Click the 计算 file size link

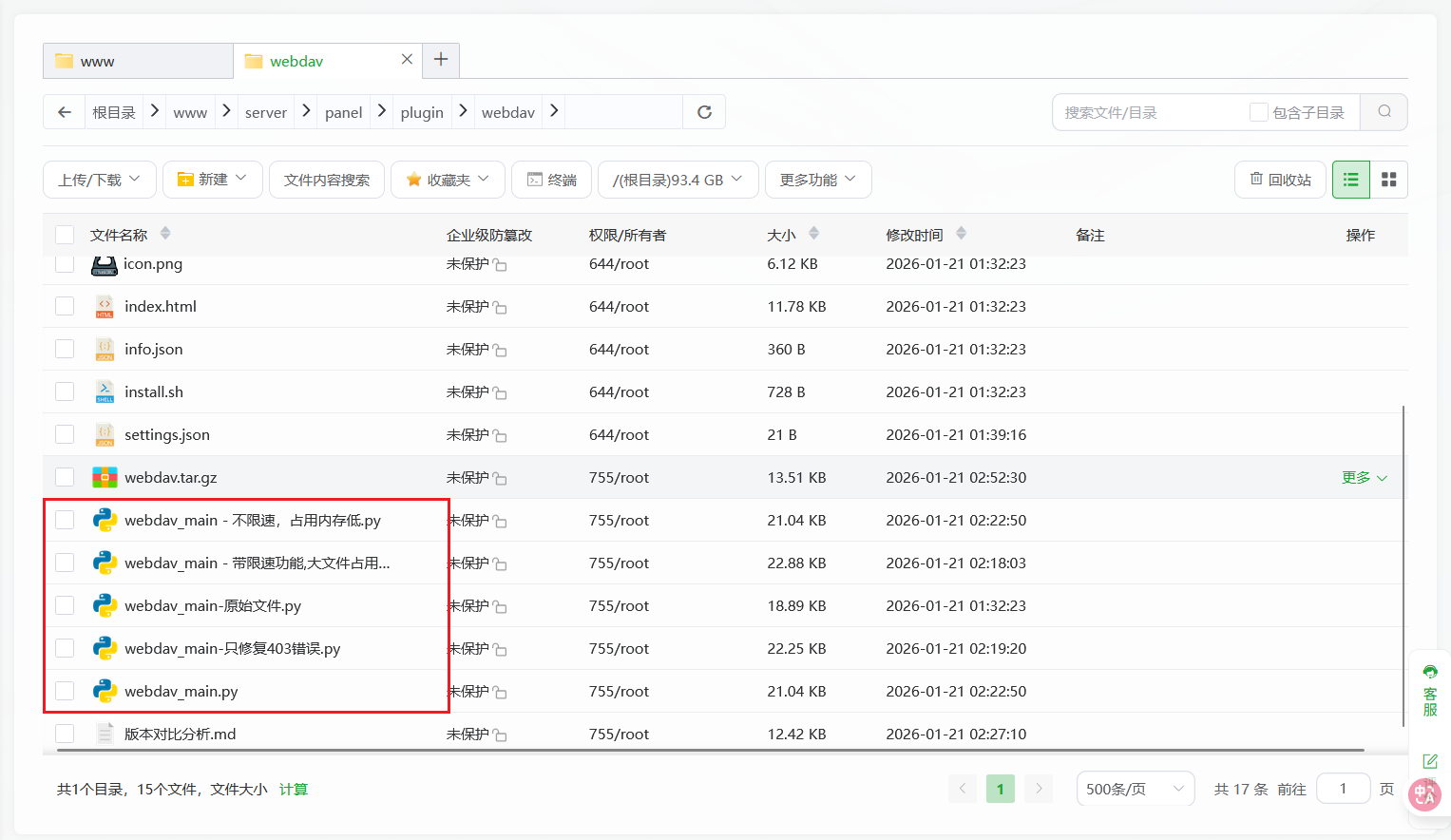pyautogui.click(x=294, y=789)
